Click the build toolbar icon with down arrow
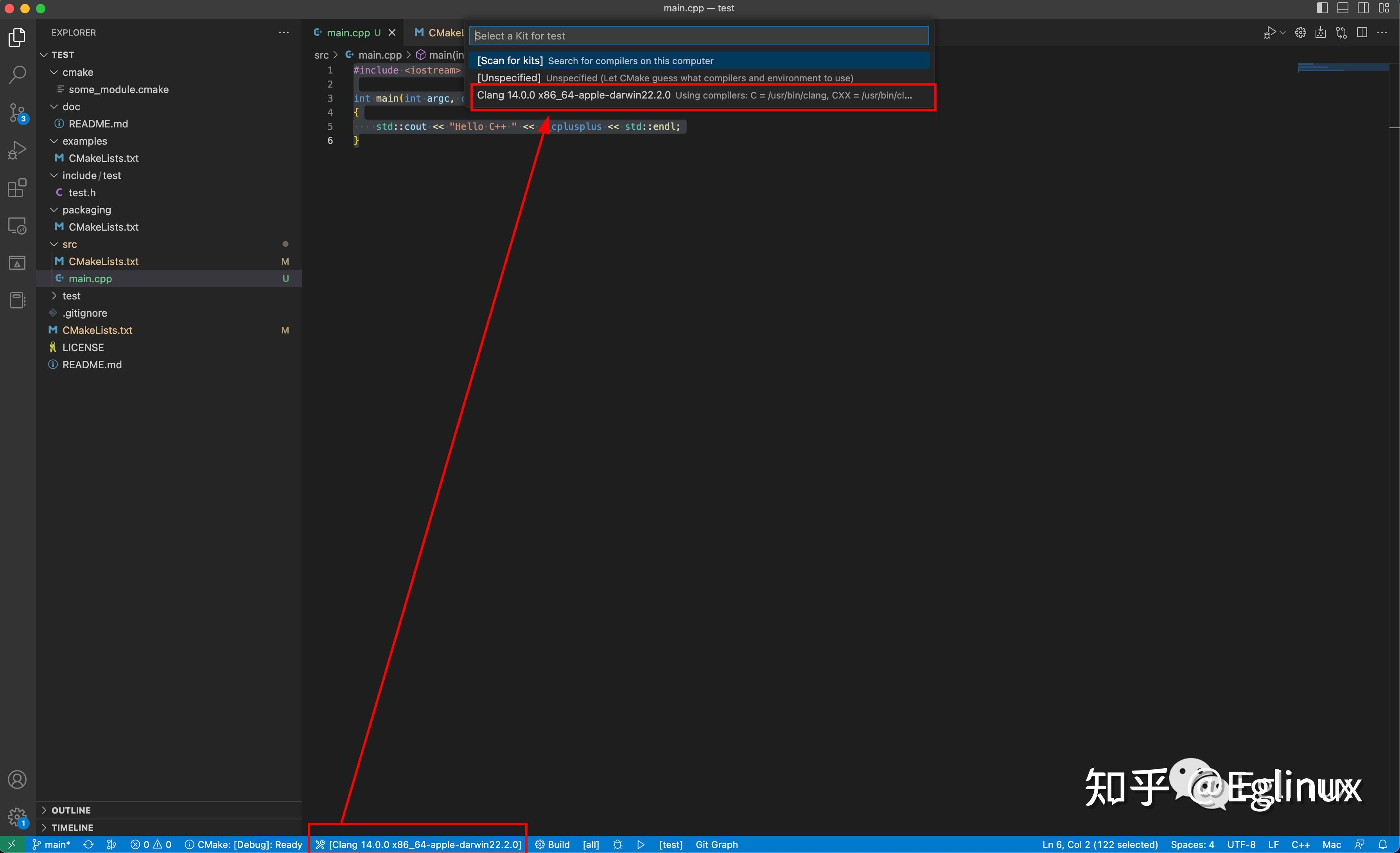 [x=1321, y=33]
